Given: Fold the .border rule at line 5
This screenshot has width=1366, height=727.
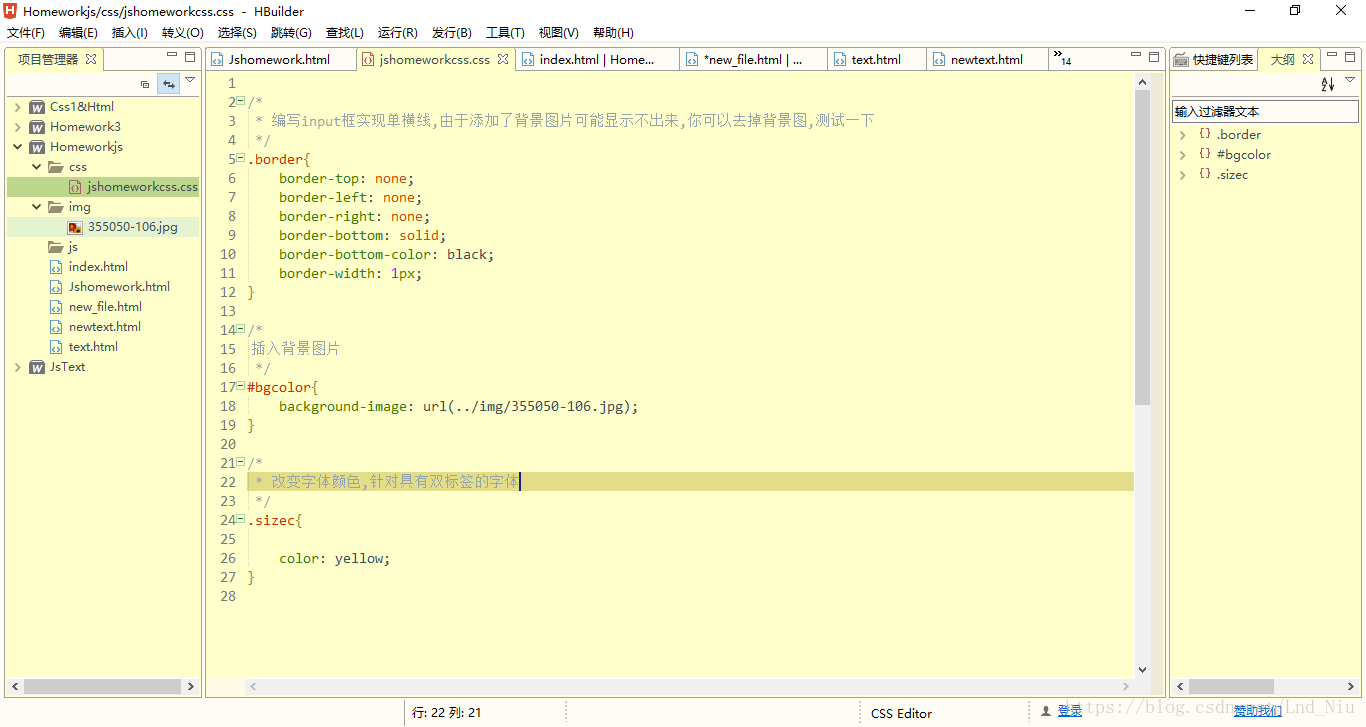Looking at the screenshot, I should (241, 159).
